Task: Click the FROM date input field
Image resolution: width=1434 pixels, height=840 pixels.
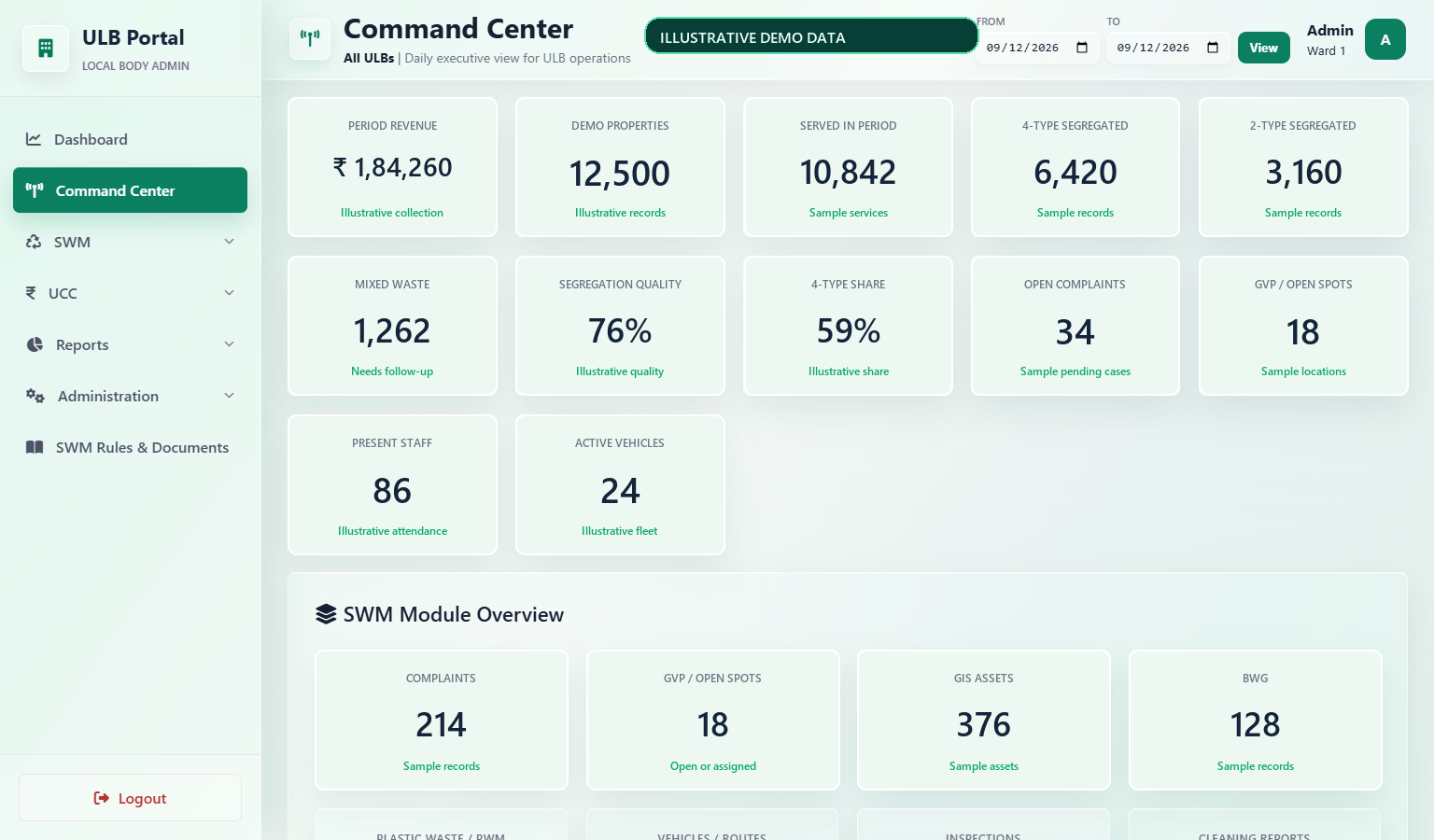Action: (x=1037, y=48)
